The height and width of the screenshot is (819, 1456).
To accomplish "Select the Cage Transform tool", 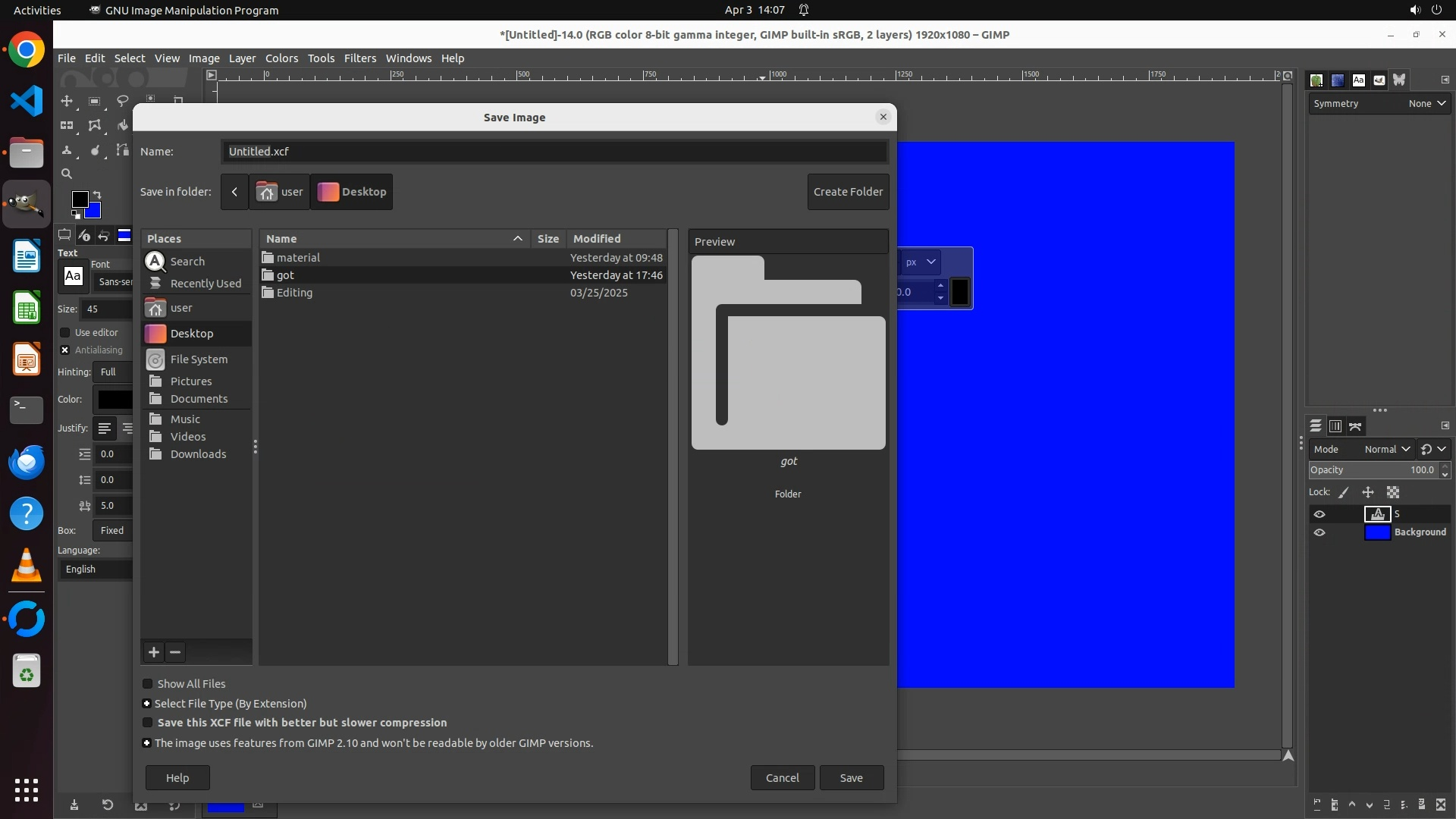I will pos(95,125).
